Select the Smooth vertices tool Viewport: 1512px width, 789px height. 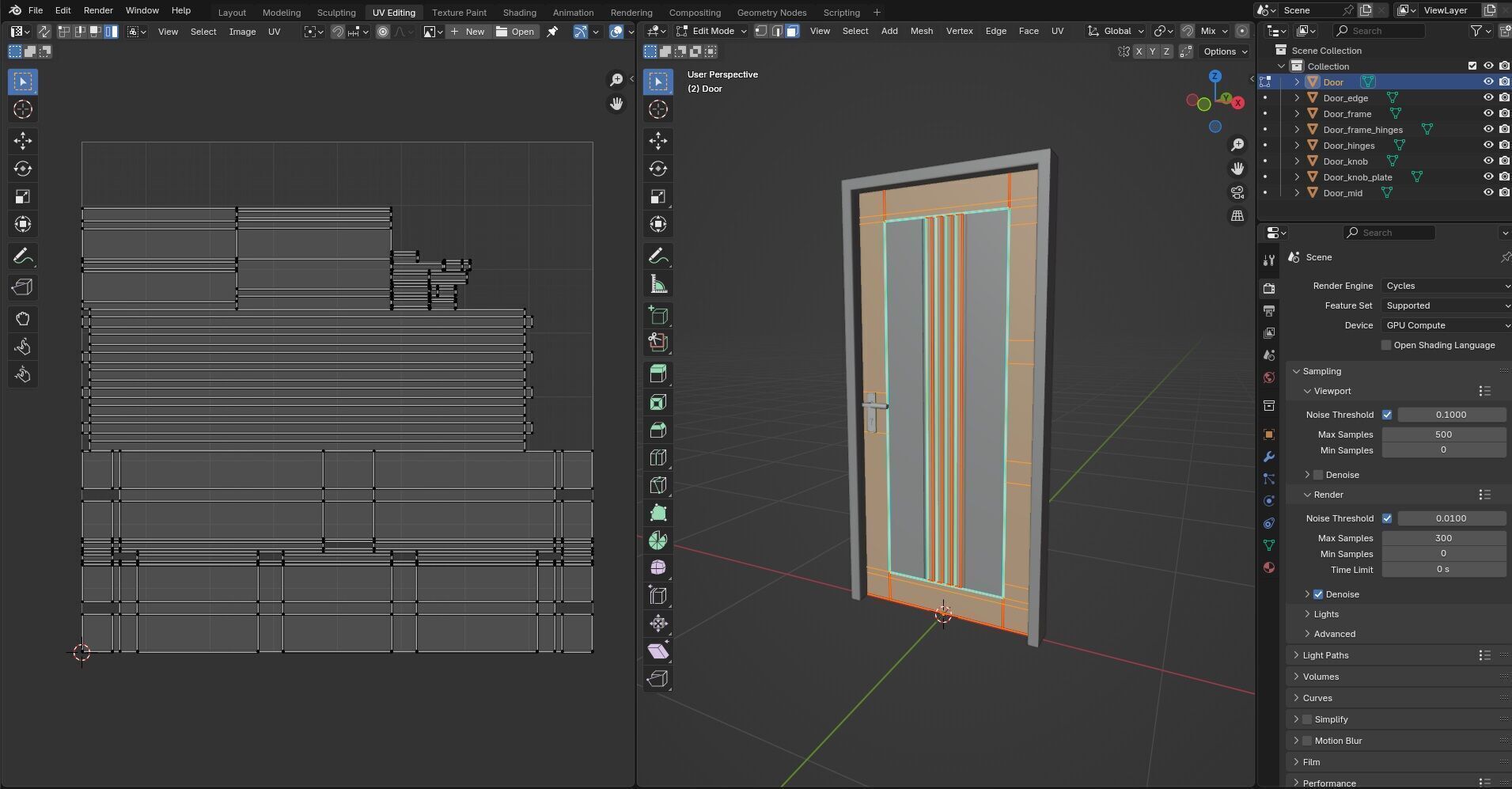coord(657,568)
